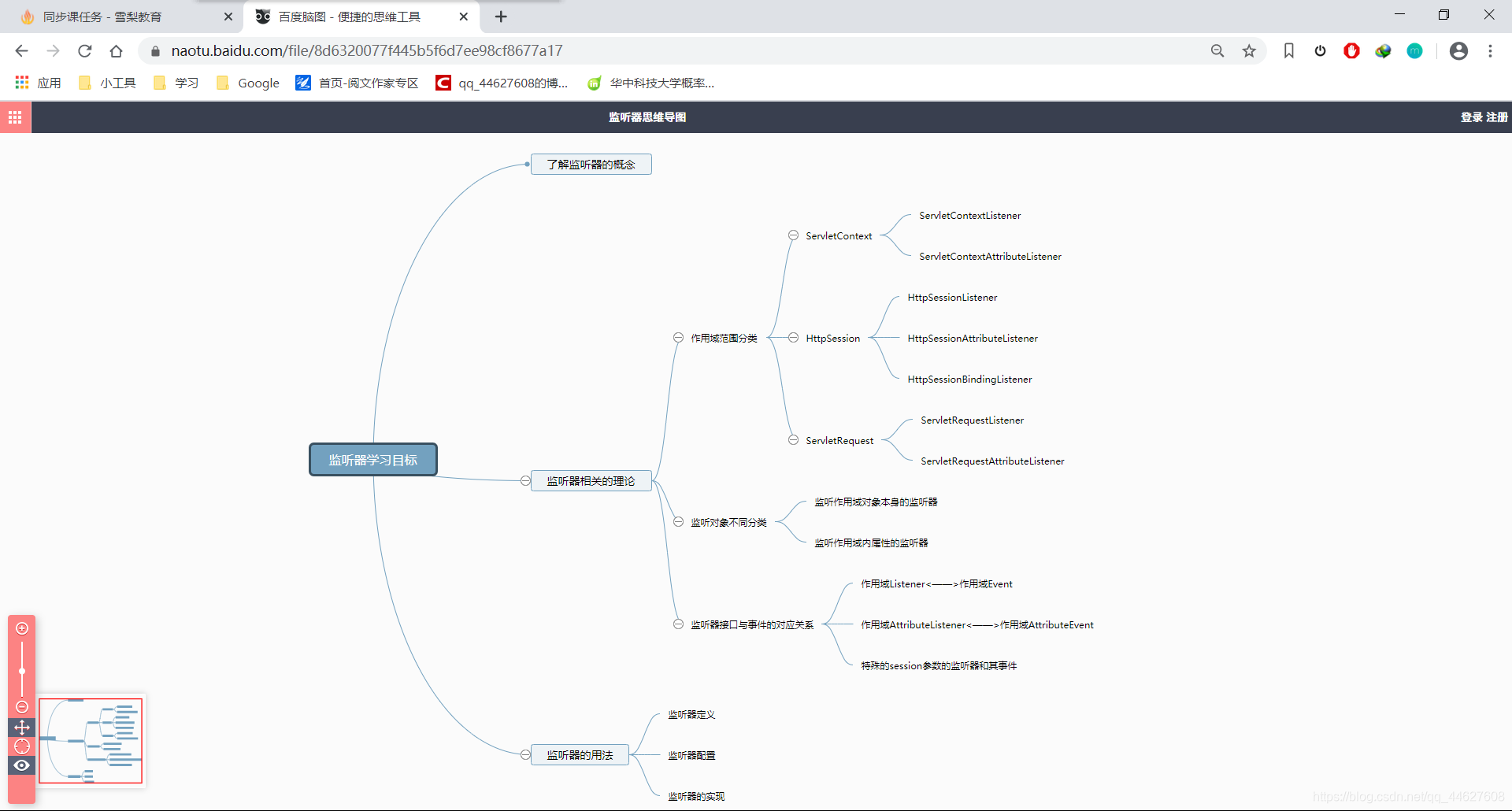The height and width of the screenshot is (811, 1512).
Task: Close the 同步课任务 tab
Action: [228, 17]
